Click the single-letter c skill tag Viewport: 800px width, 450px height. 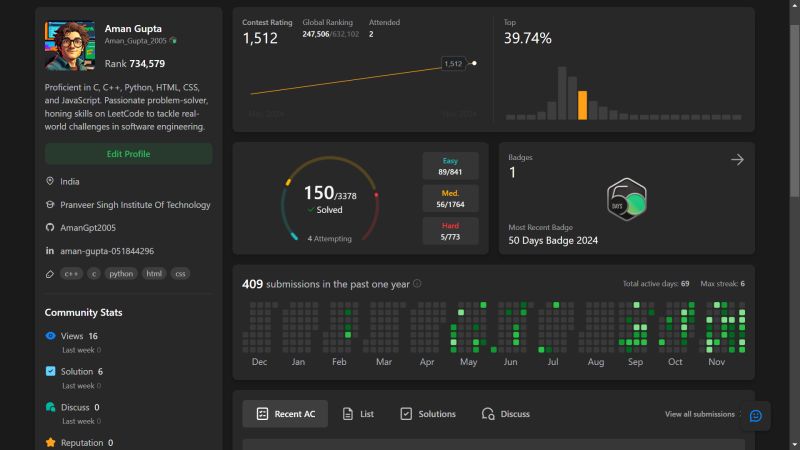coord(94,274)
